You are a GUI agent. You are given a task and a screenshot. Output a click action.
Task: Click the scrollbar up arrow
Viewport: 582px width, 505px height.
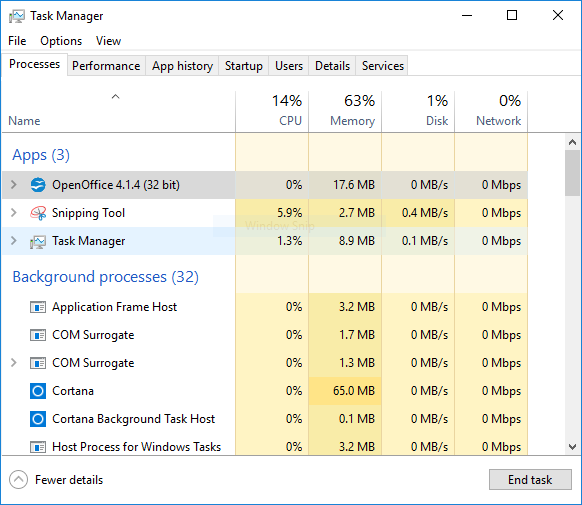point(572,142)
